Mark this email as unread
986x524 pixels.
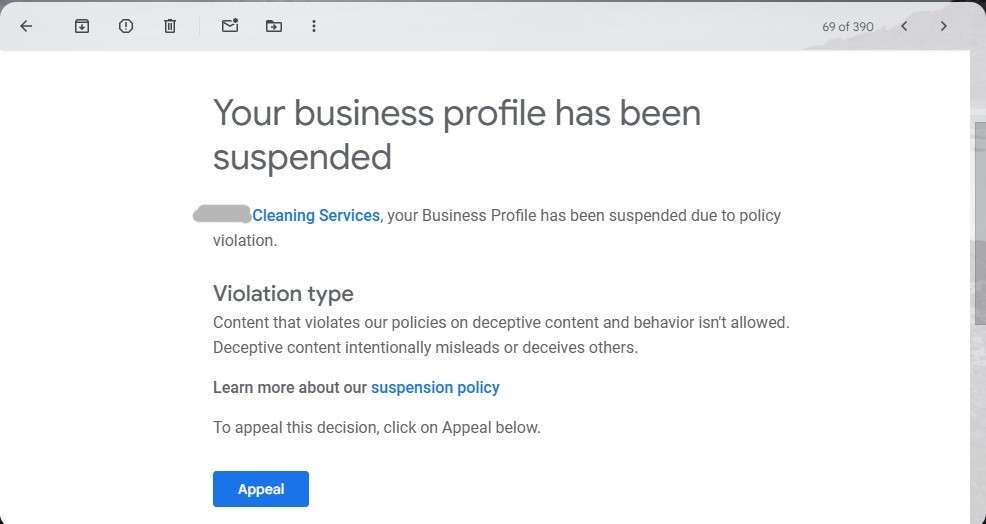tap(230, 26)
